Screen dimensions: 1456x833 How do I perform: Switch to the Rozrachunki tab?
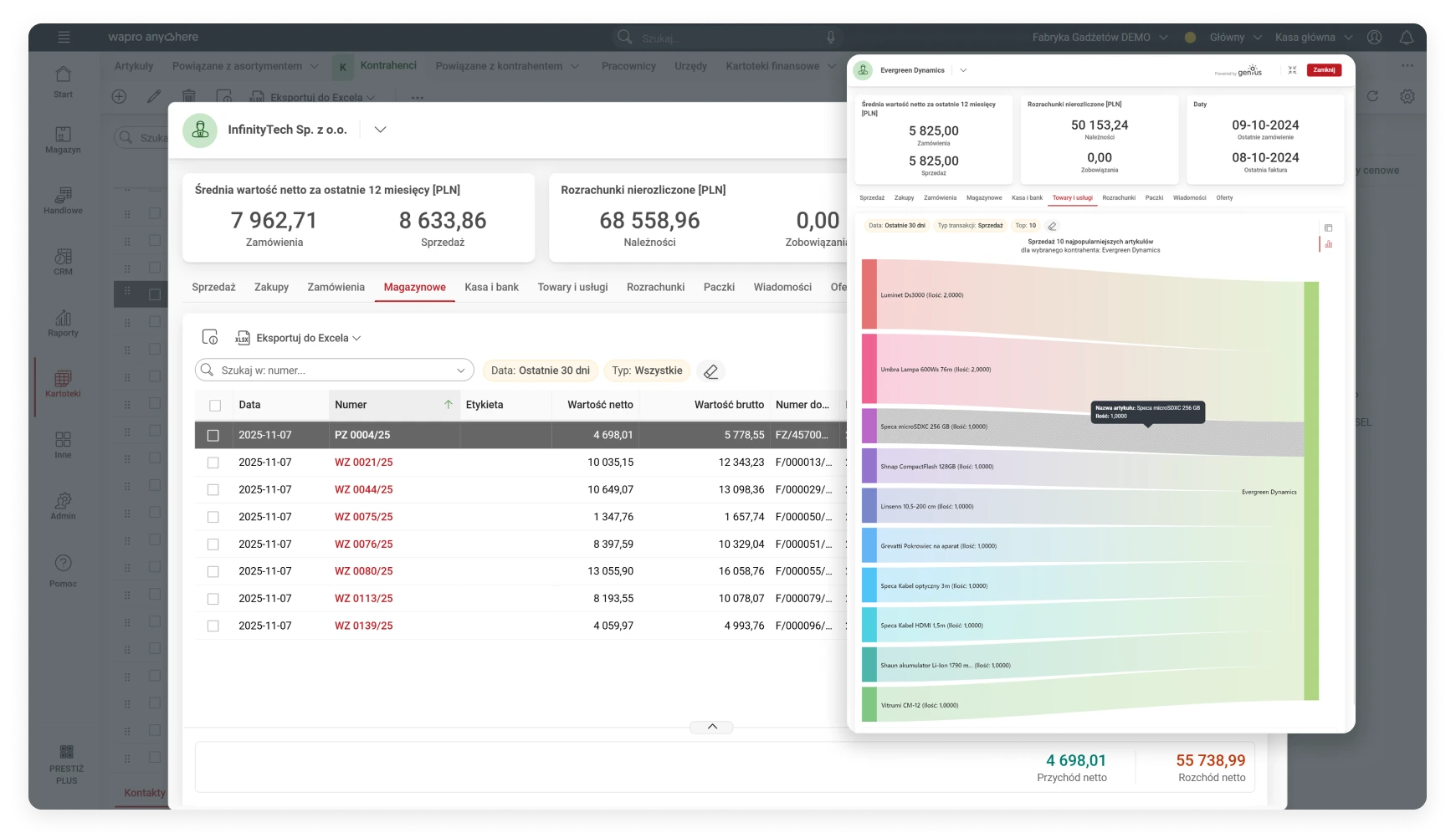[x=655, y=287]
